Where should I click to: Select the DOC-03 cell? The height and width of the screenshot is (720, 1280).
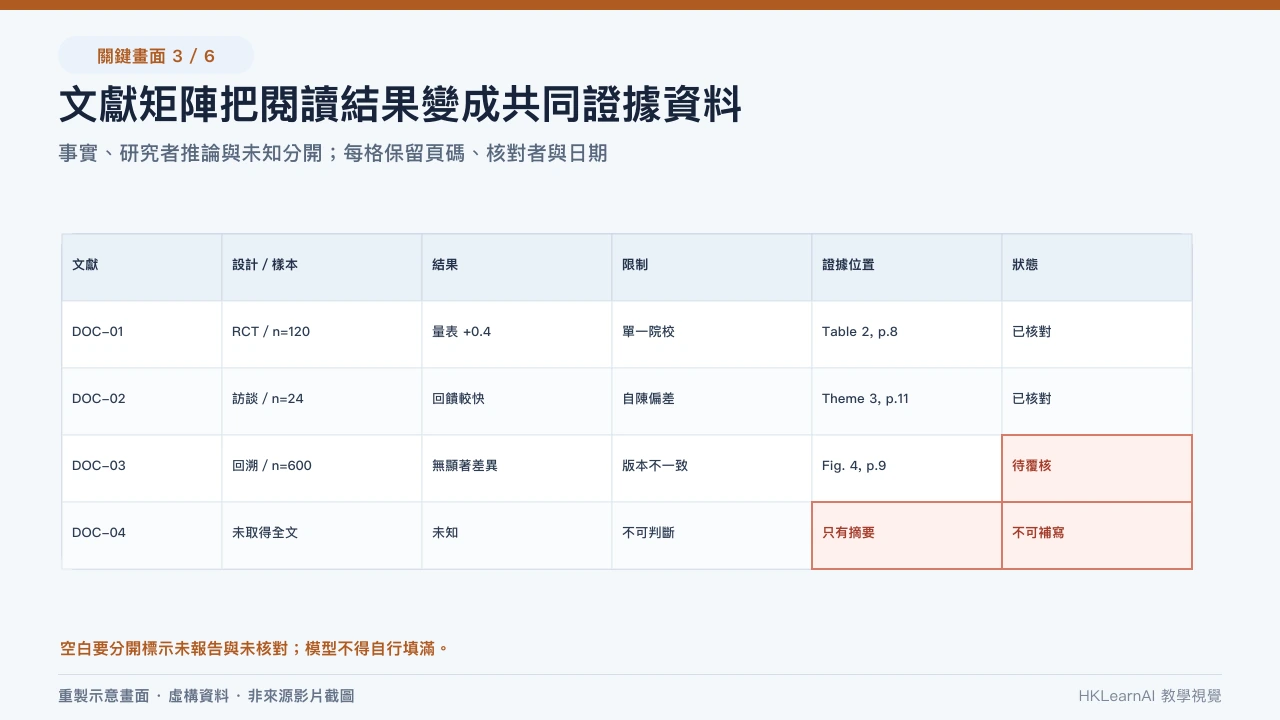pos(142,466)
